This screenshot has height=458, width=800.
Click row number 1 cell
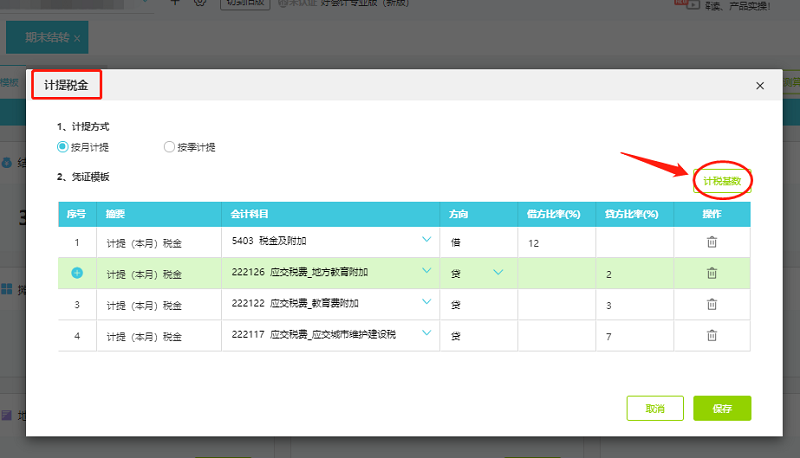click(77, 243)
